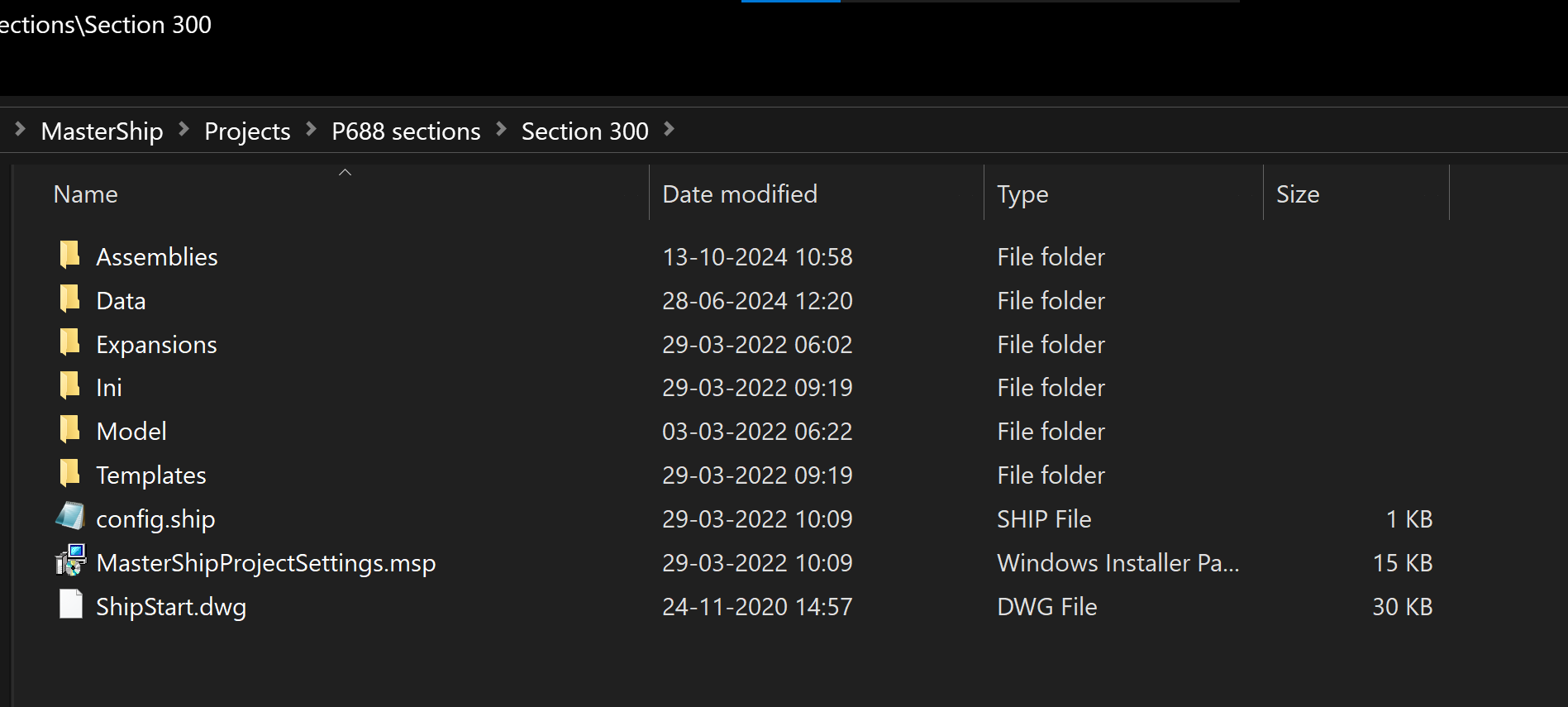1568x707 pixels.
Task: Open the chevron dropdown after MasterShip breadcrumb
Action: click(184, 130)
